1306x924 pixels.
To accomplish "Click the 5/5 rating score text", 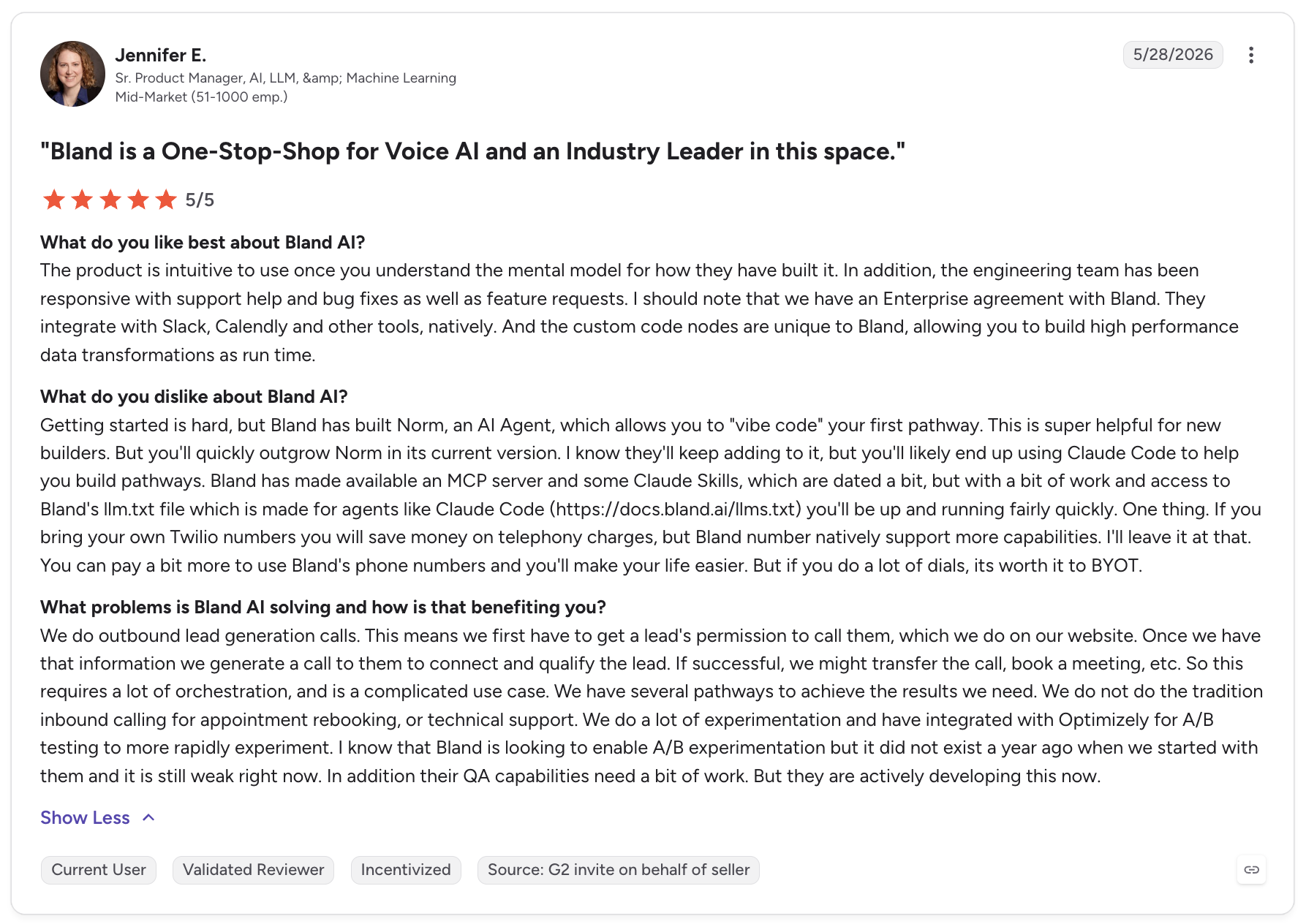I will click(200, 200).
